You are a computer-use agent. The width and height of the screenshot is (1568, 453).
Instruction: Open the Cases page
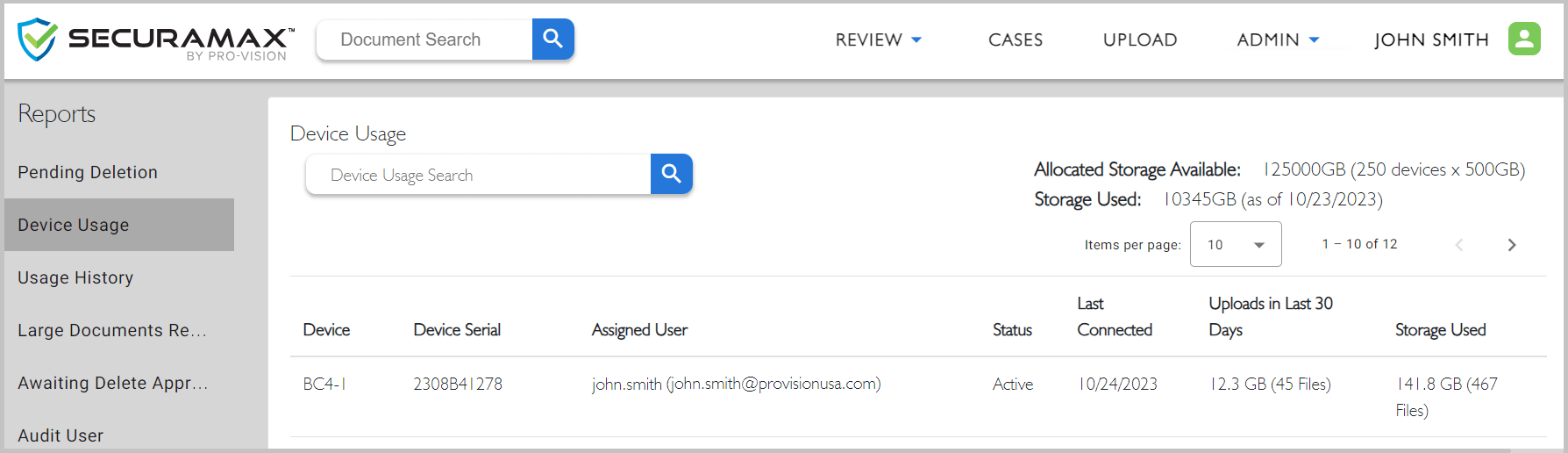pos(1016,40)
